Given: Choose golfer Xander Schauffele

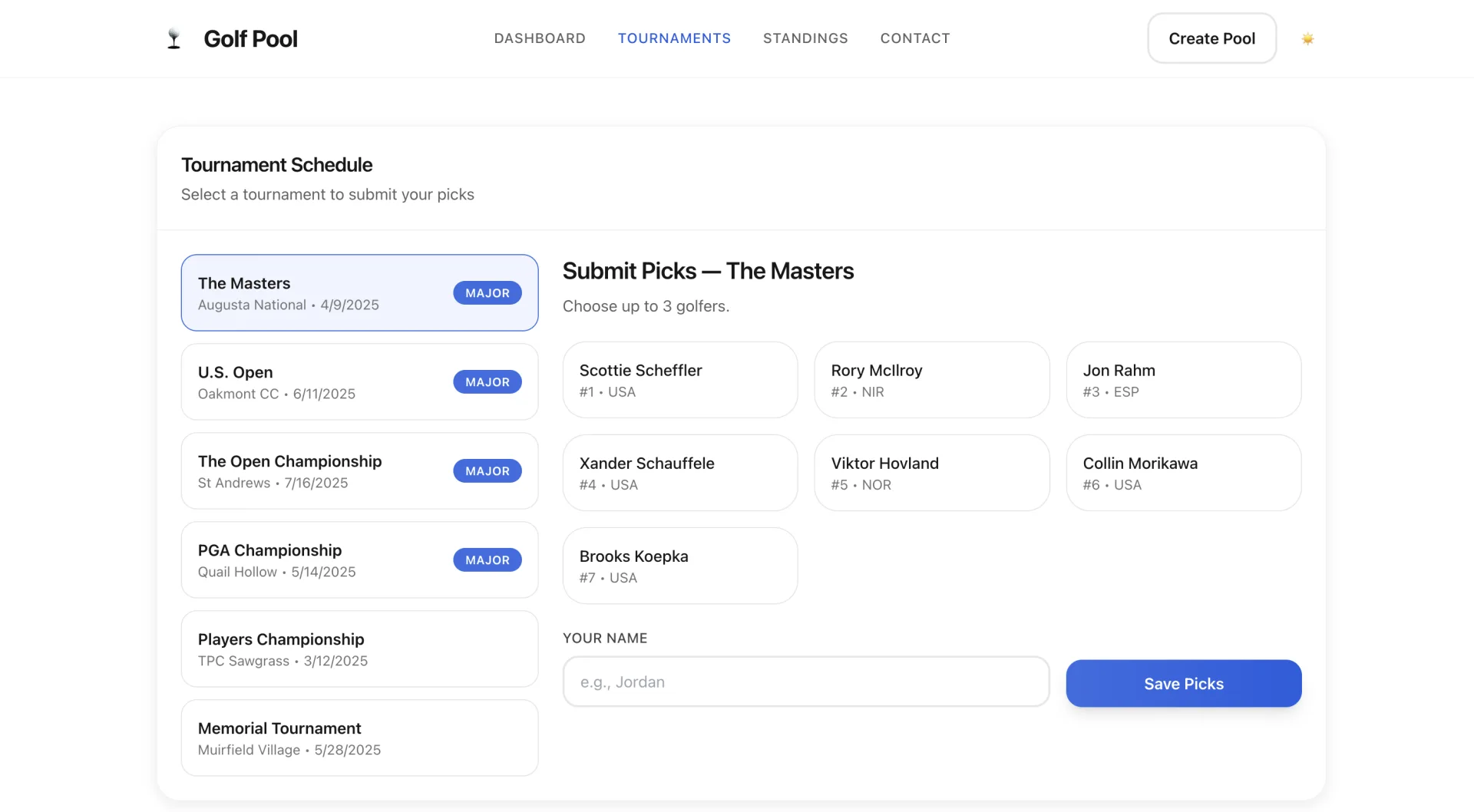Looking at the screenshot, I should (x=680, y=473).
